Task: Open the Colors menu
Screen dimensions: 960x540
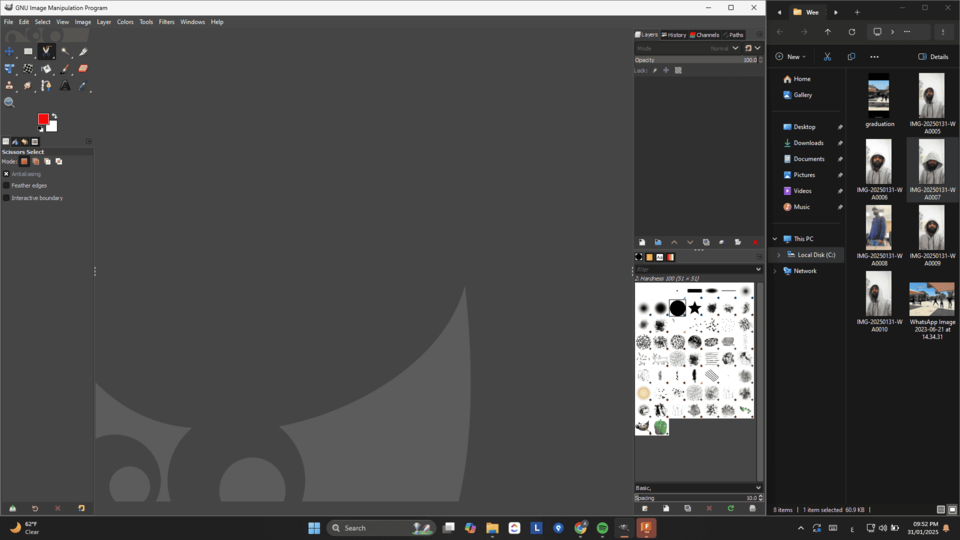Action: (125, 22)
